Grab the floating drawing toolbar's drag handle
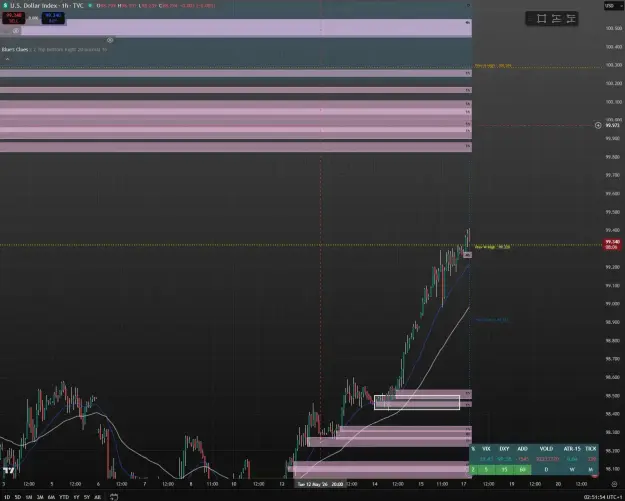The height and width of the screenshot is (501, 625). coord(531,19)
